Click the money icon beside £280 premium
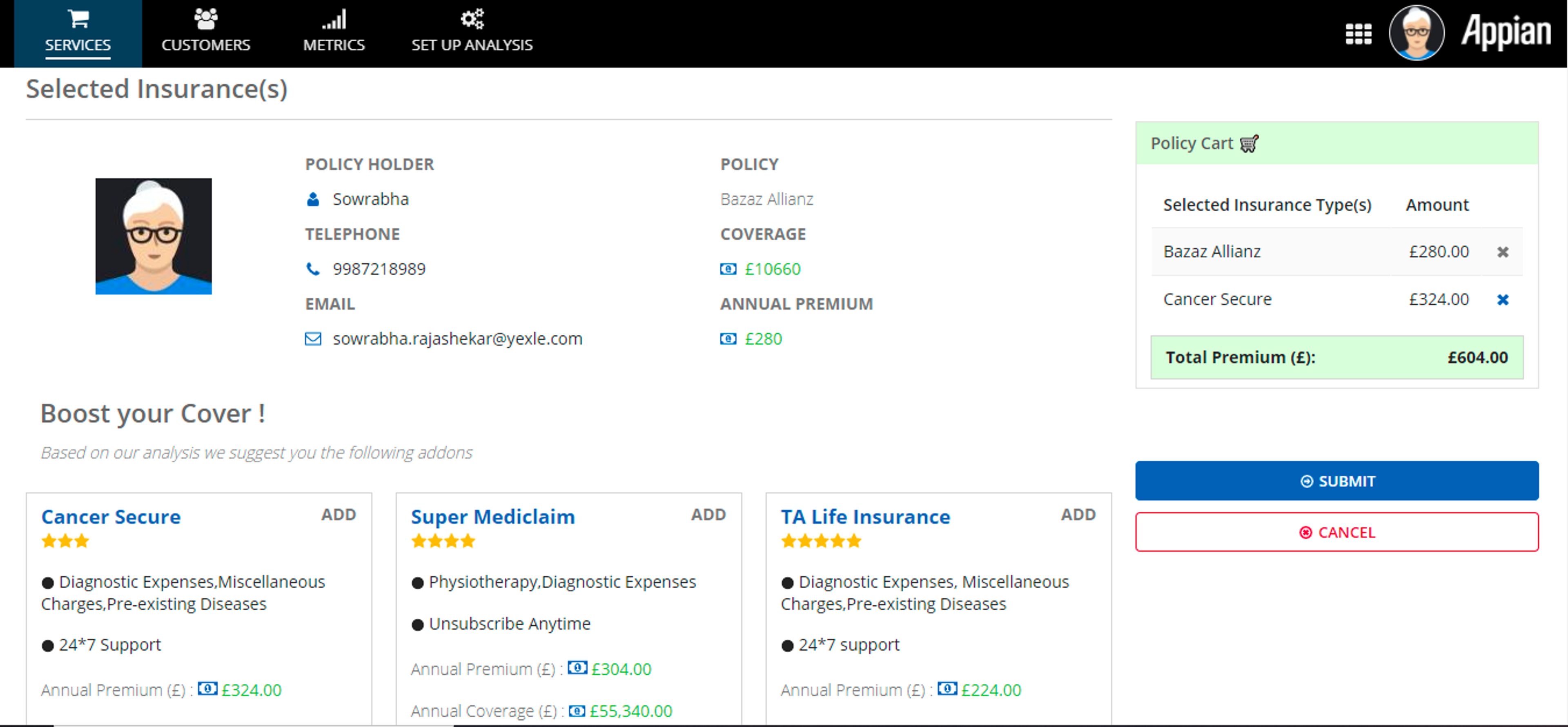 click(x=728, y=339)
